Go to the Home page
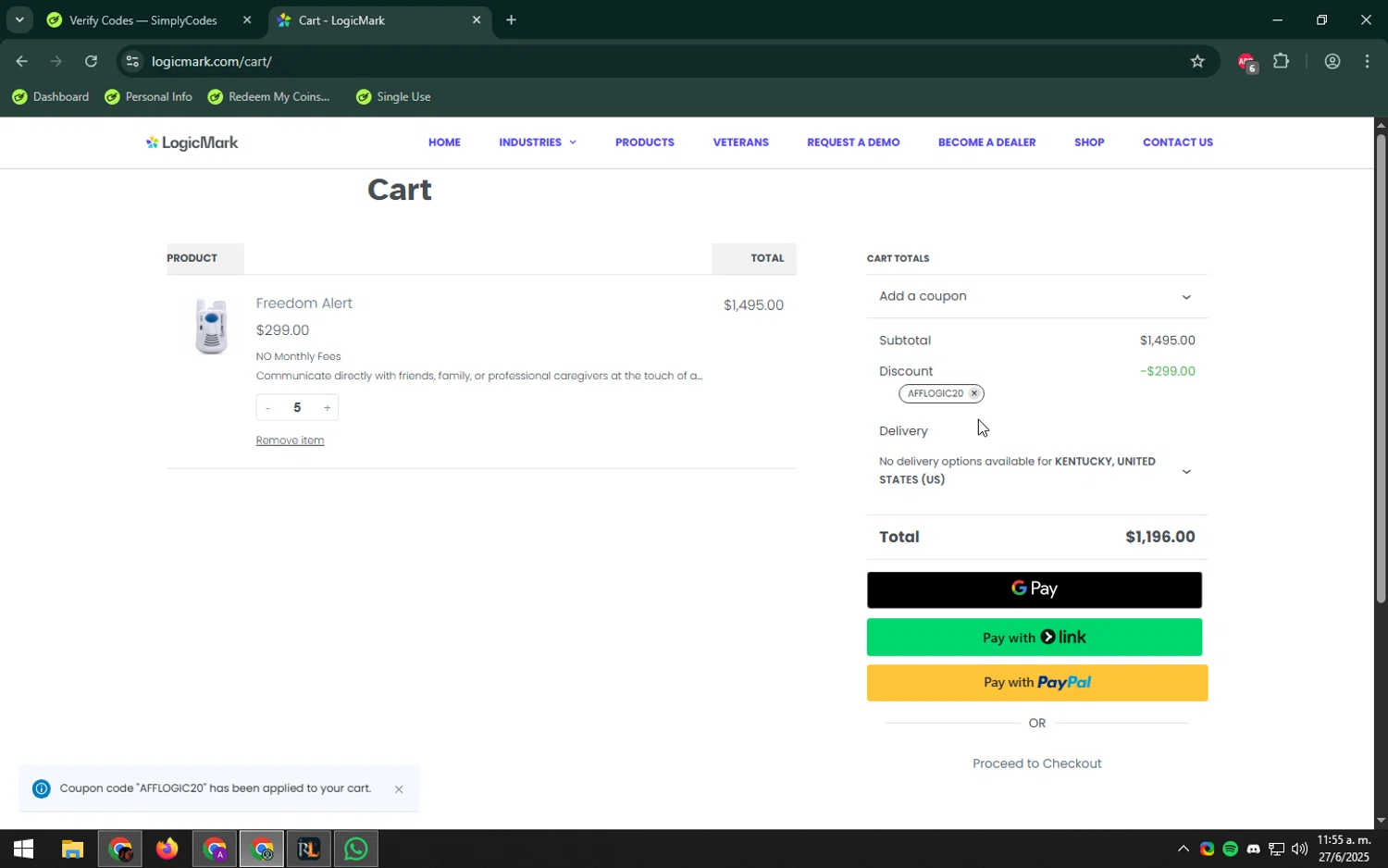Screen dimensions: 1388x868 [444, 143]
